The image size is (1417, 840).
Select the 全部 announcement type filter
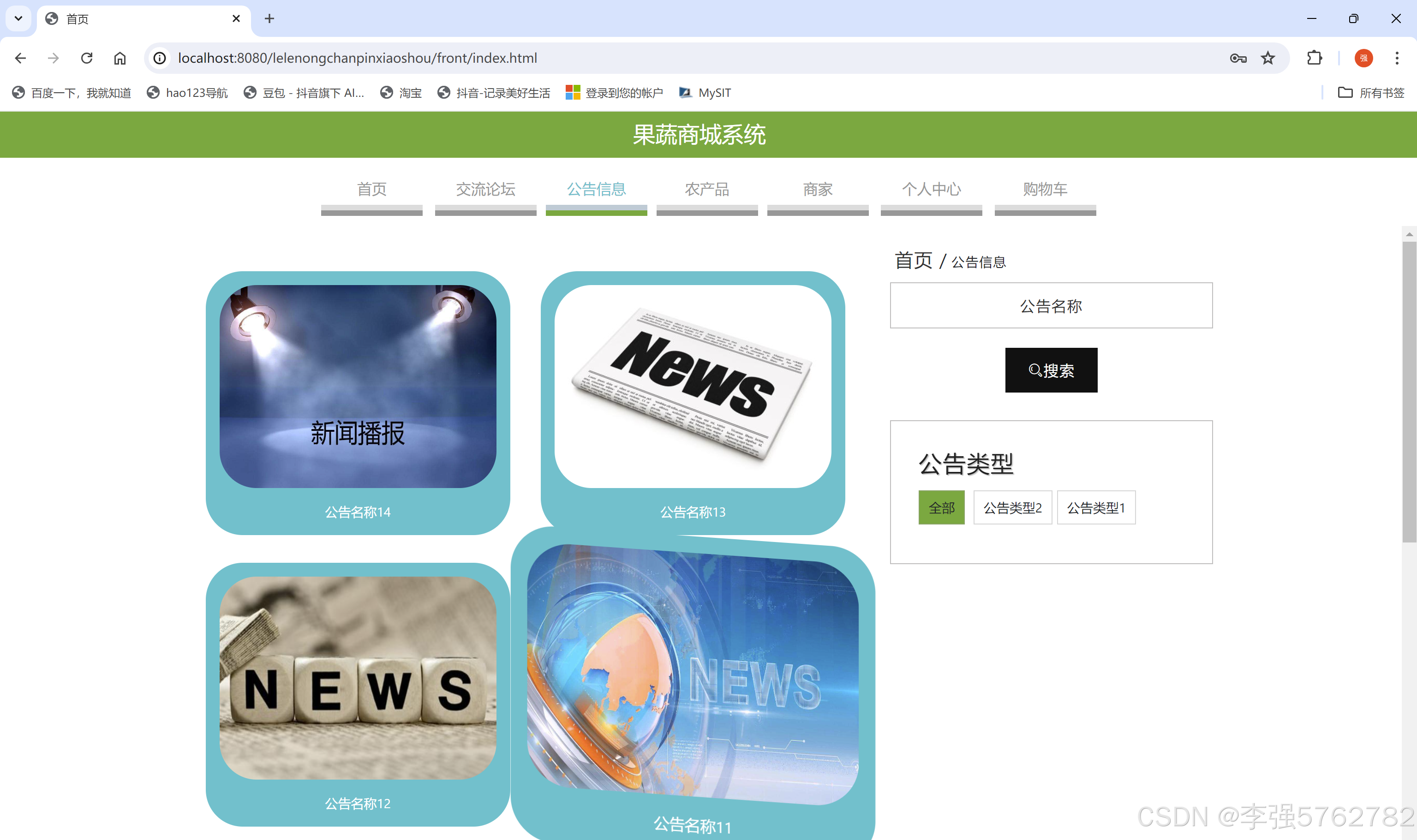[941, 508]
